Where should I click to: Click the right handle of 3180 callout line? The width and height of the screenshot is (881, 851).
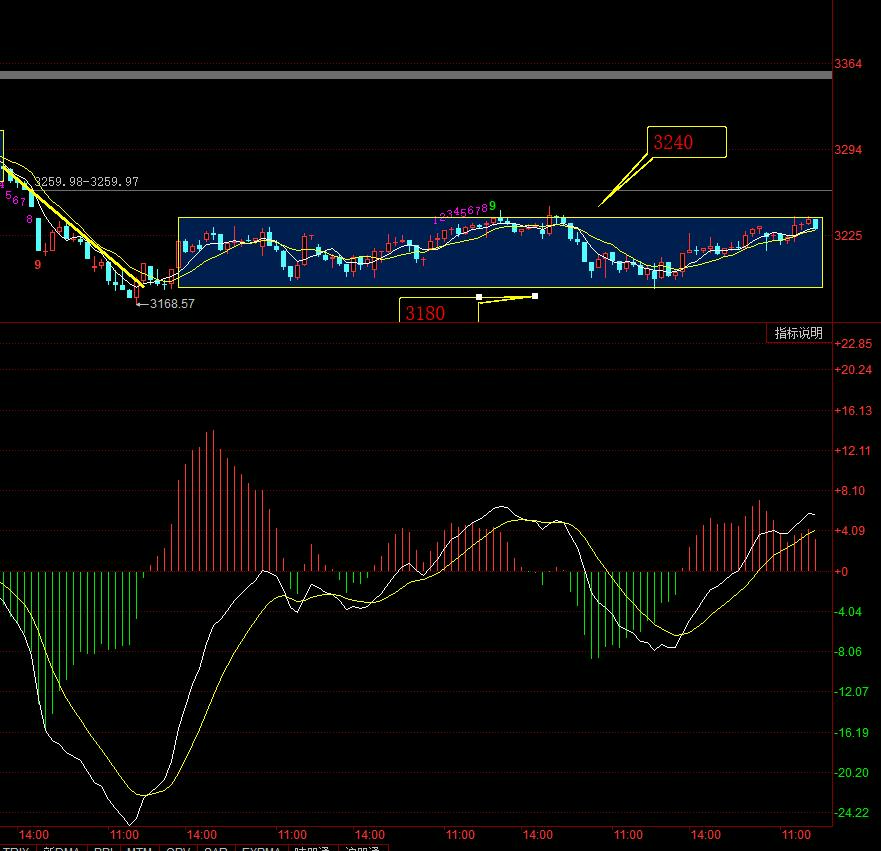(x=535, y=295)
